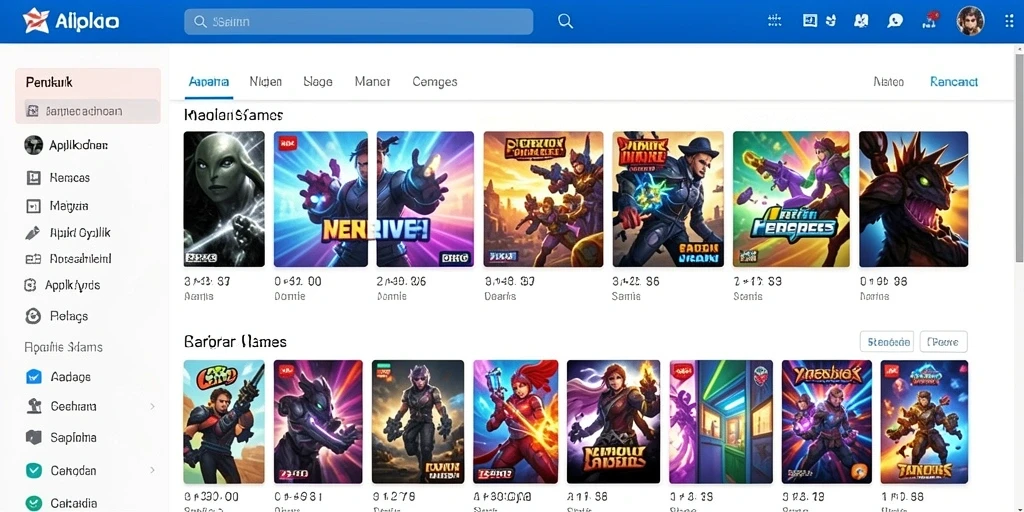Click the Steocode button

tap(886, 342)
